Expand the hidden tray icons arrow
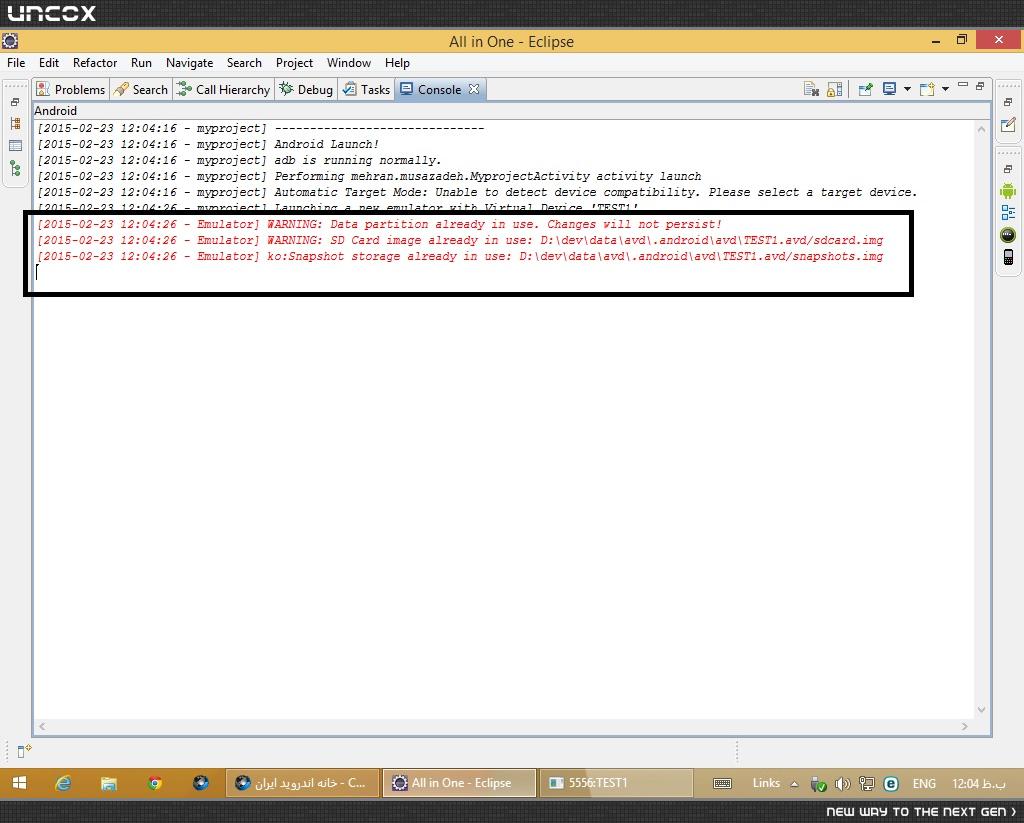The height and width of the screenshot is (823, 1024). [794, 783]
